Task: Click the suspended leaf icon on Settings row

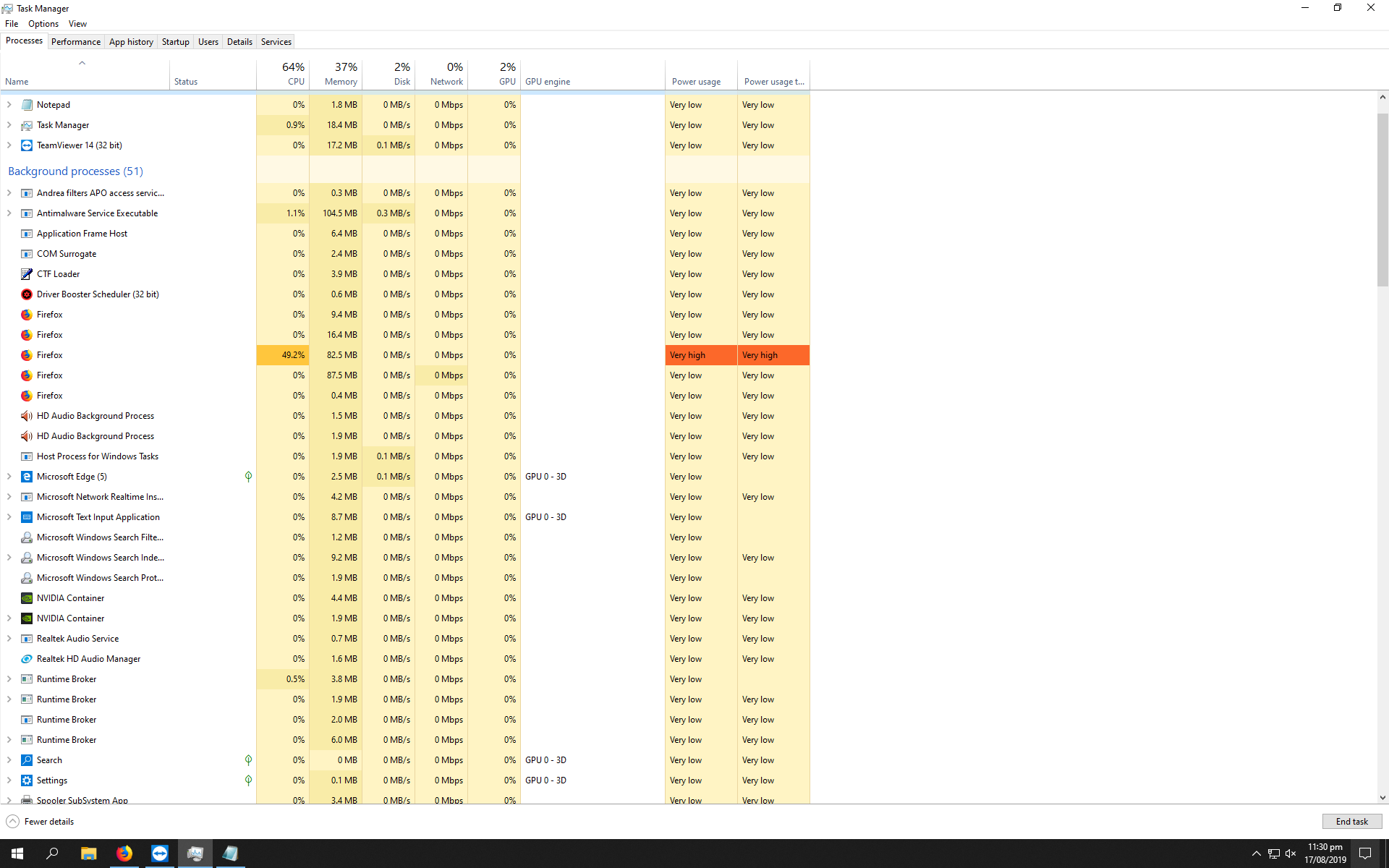Action: (x=248, y=780)
